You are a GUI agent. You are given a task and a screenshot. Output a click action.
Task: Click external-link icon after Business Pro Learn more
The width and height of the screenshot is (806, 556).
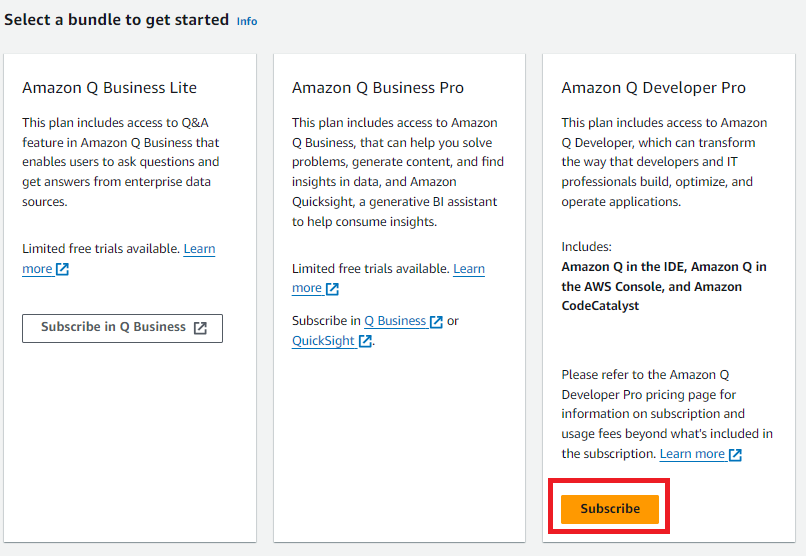tap(333, 289)
